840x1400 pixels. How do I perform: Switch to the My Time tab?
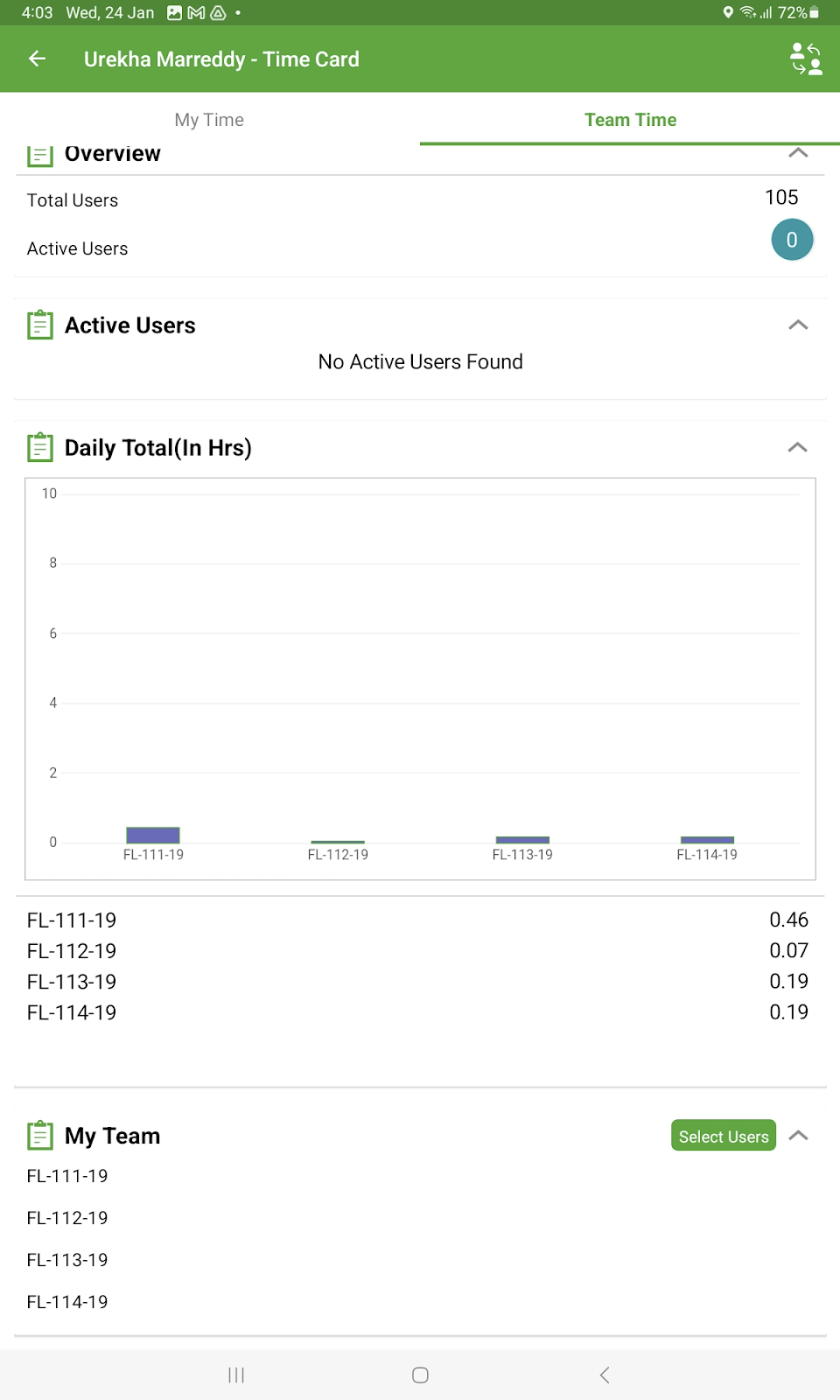(209, 120)
